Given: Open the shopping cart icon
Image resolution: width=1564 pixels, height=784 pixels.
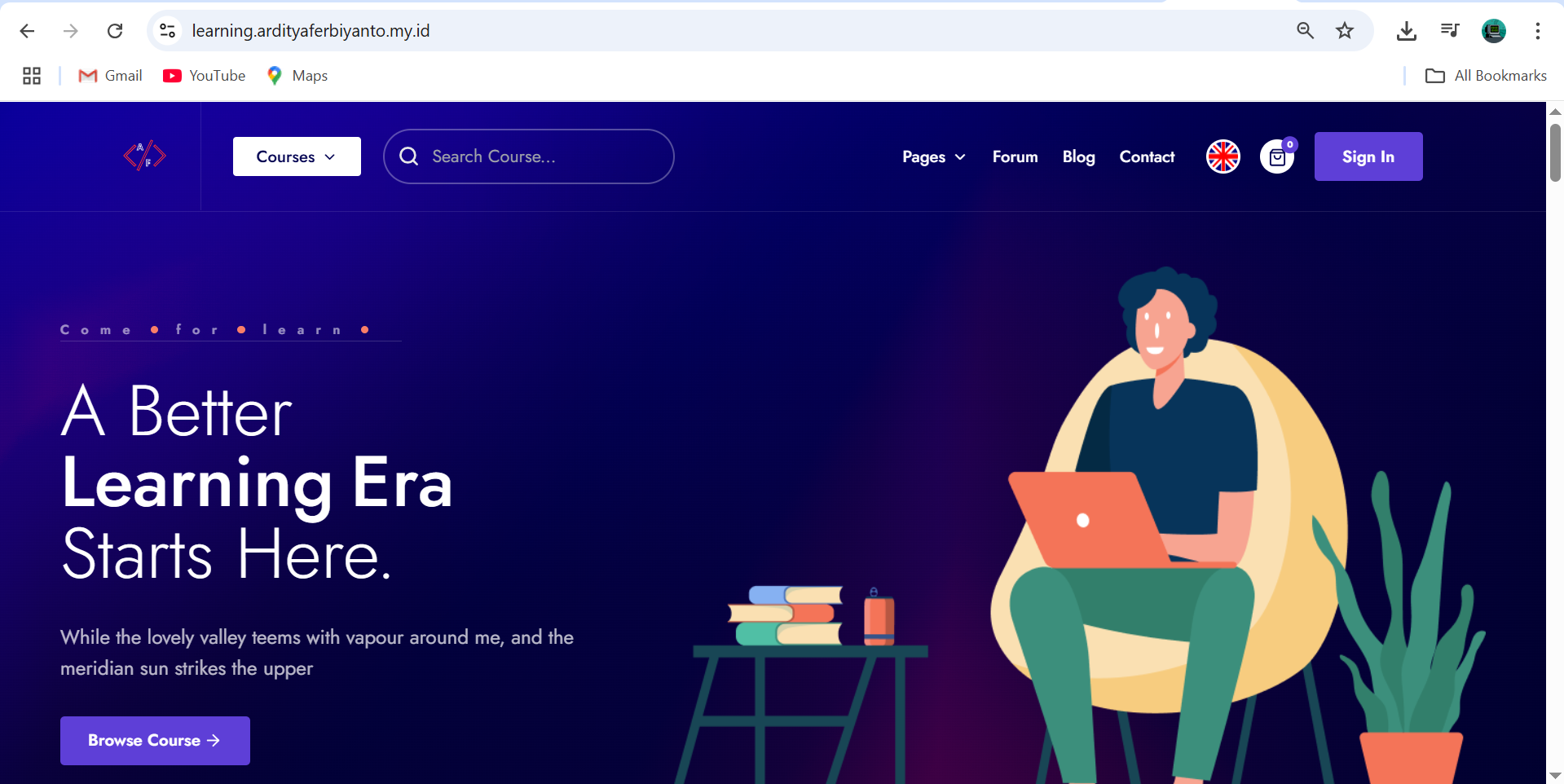Looking at the screenshot, I should point(1277,156).
